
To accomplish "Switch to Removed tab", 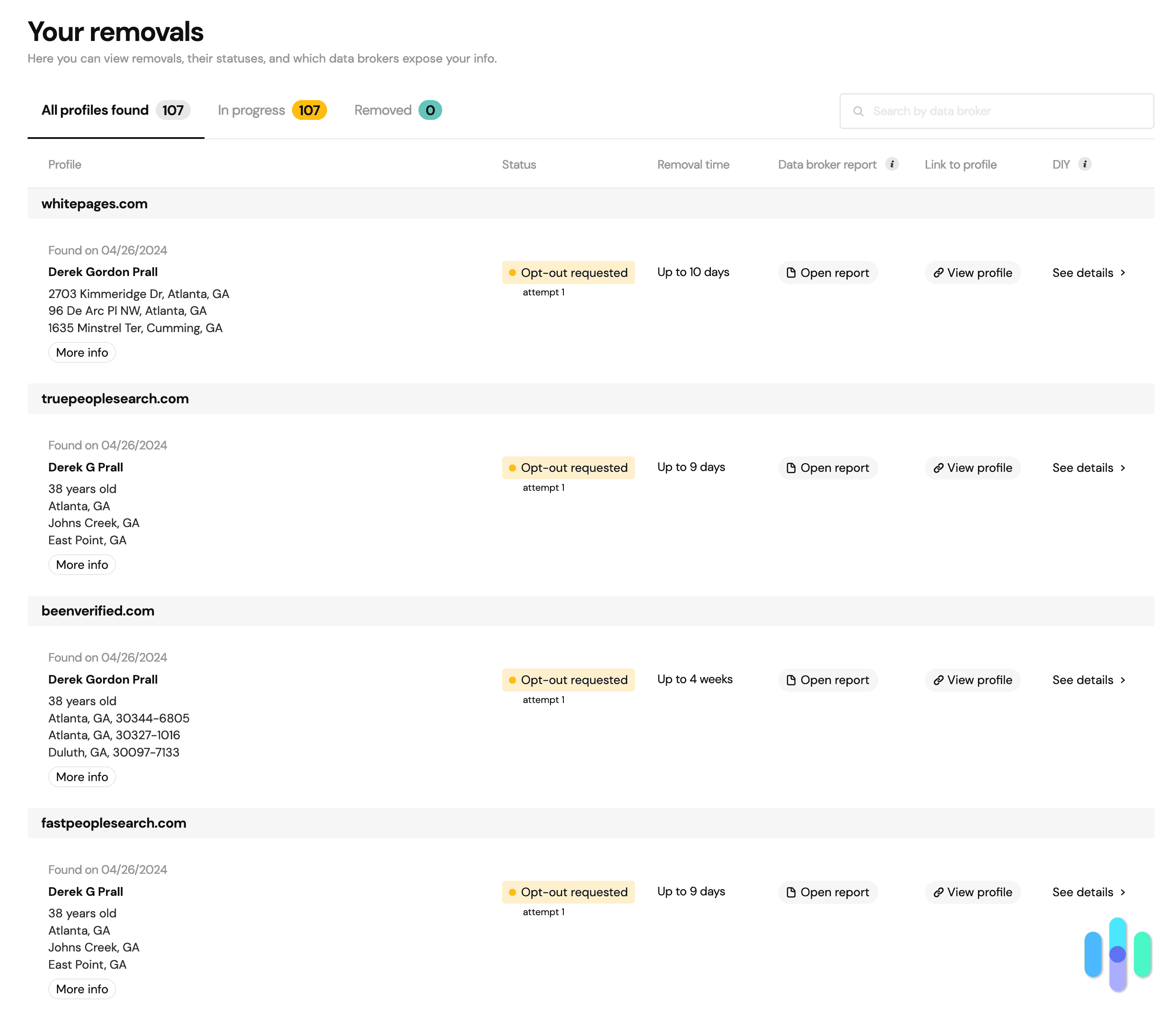I will point(398,110).
